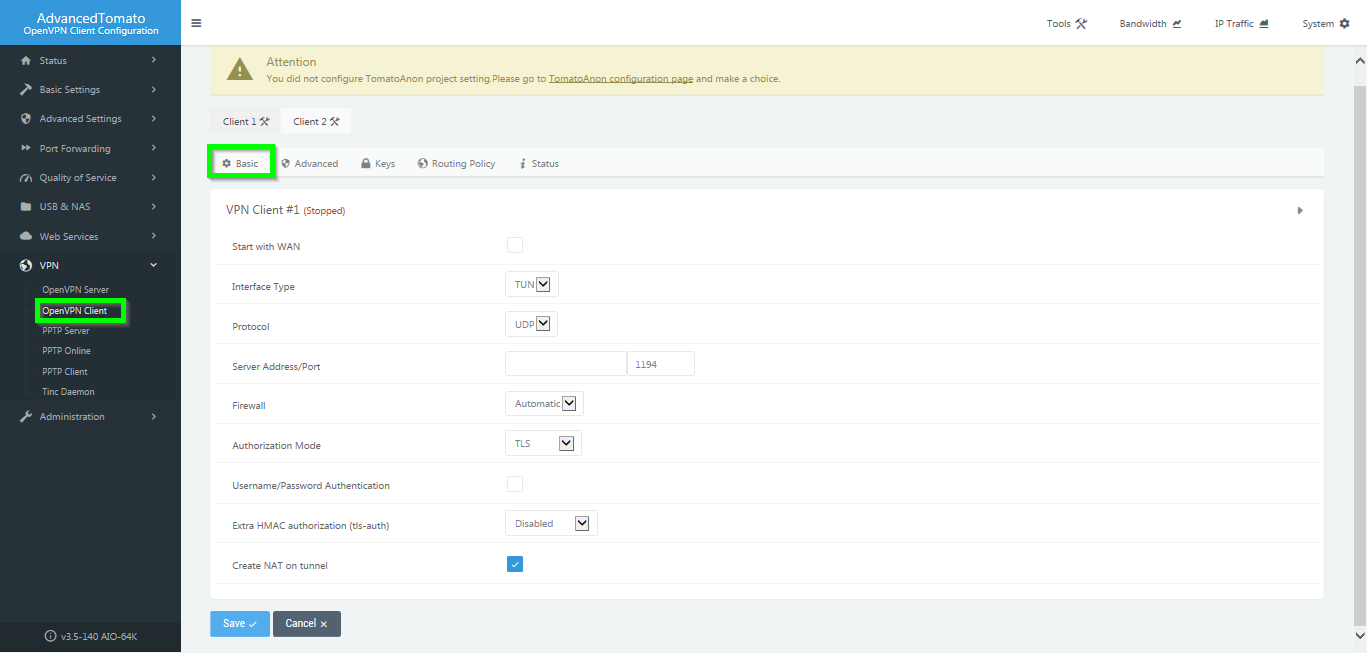
Task: Click the USB & NAS folder icon
Action: [x=26, y=207]
